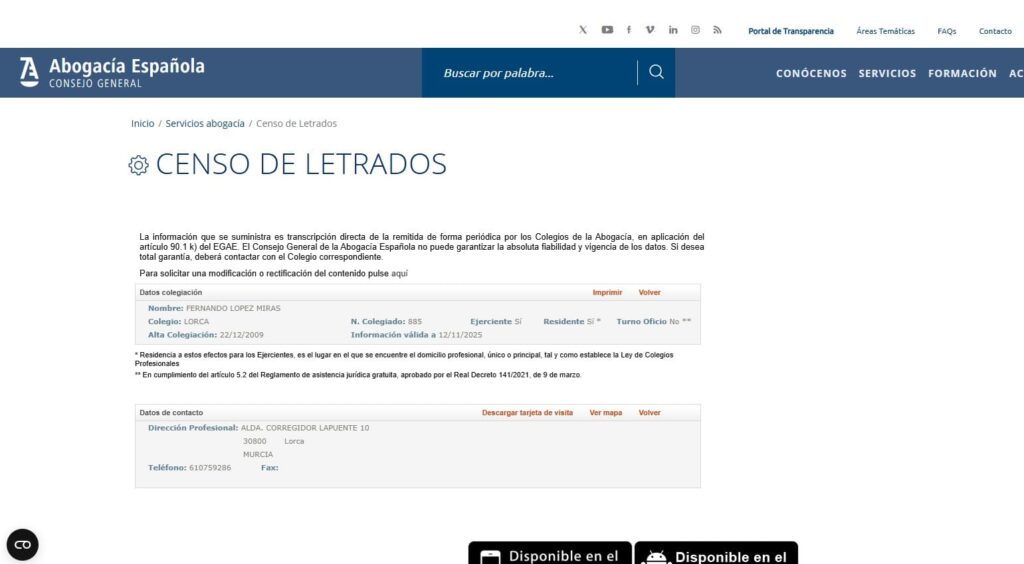
Task: Click the Abogacía Española logo
Action: (112, 72)
